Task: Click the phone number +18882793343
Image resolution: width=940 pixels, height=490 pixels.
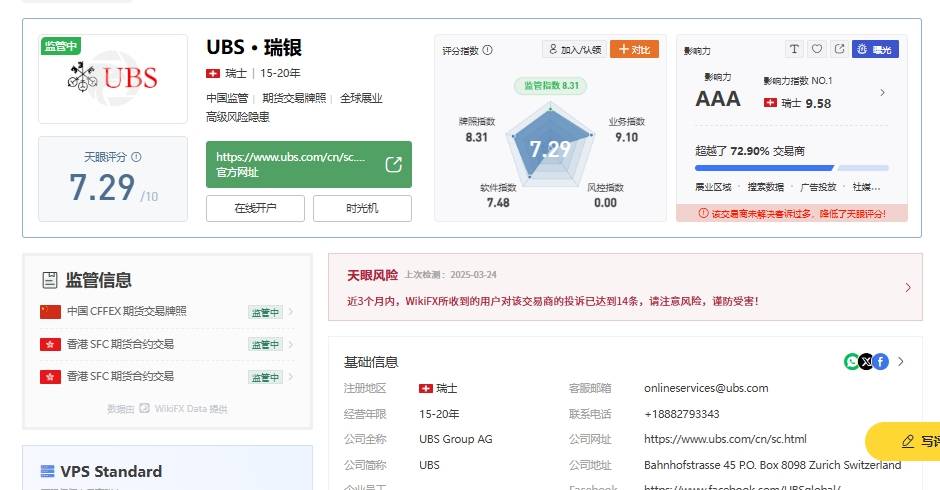Action: [x=682, y=414]
